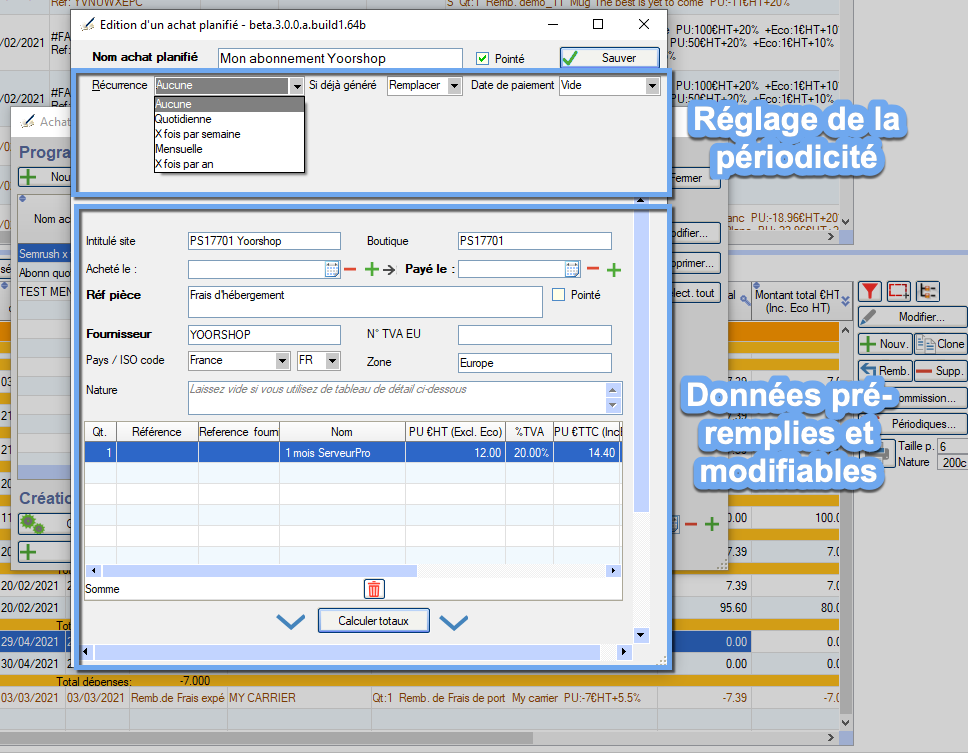This screenshot has width=968, height=753.
Task: Click the calendar icon in Acheté le field
Action: pyautogui.click(x=332, y=269)
